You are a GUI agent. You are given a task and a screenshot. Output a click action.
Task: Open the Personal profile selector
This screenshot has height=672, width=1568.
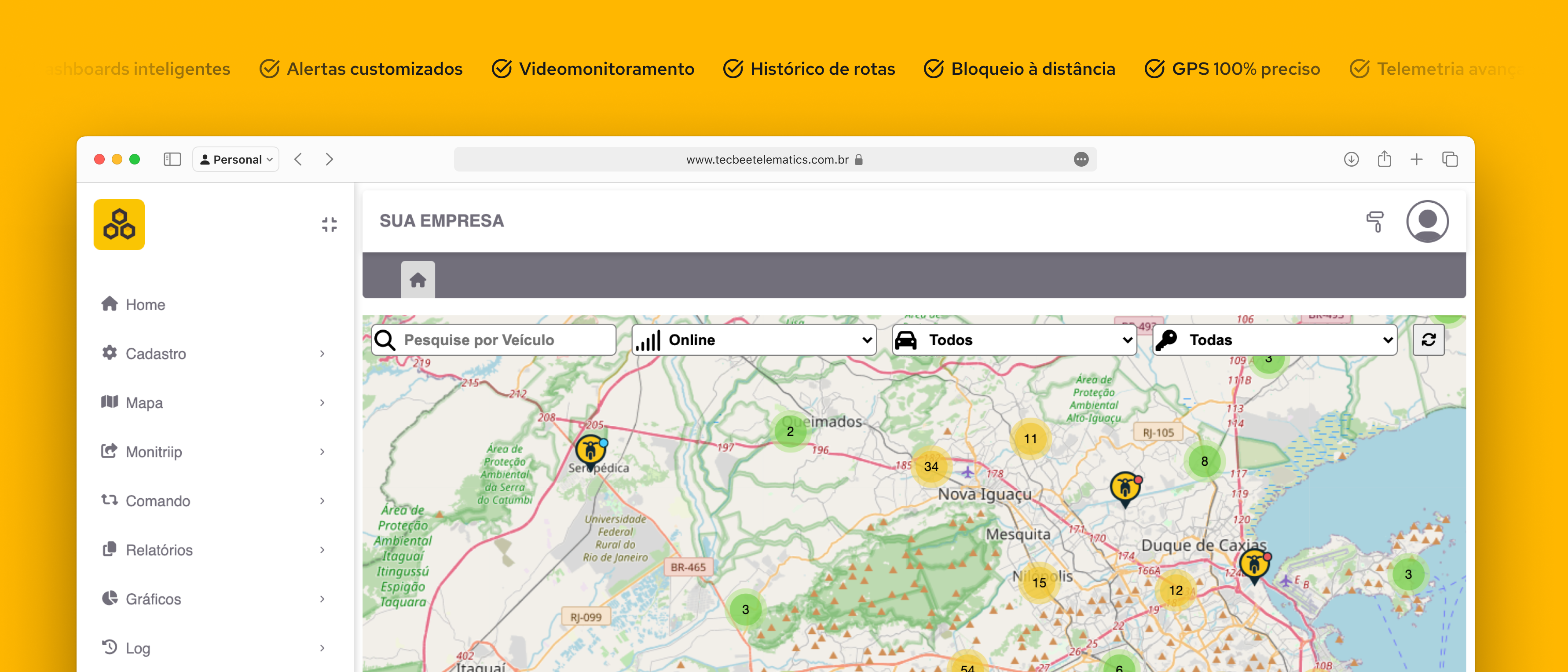[x=236, y=160]
